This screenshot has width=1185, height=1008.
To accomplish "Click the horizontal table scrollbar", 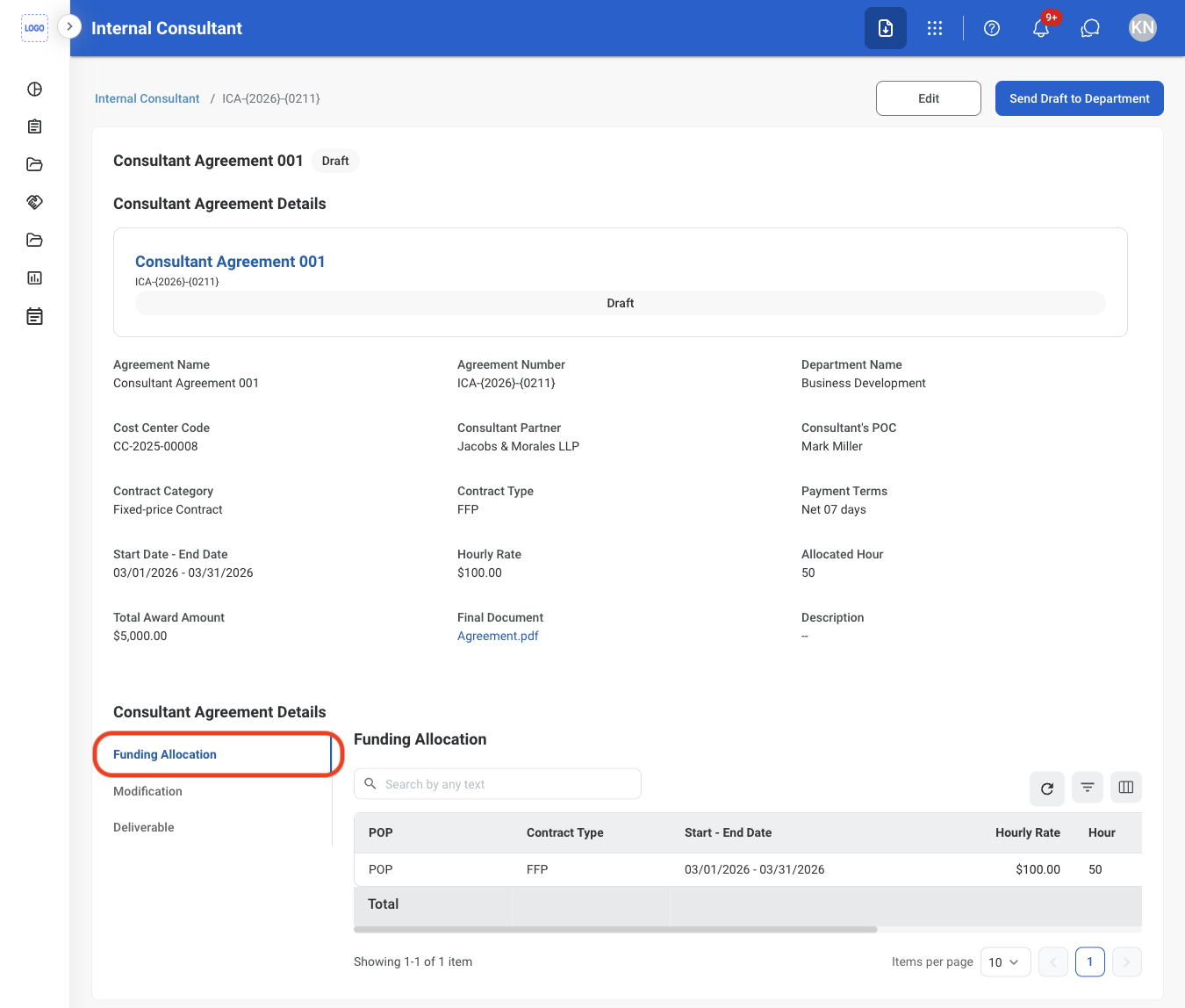I will point(615,929).
